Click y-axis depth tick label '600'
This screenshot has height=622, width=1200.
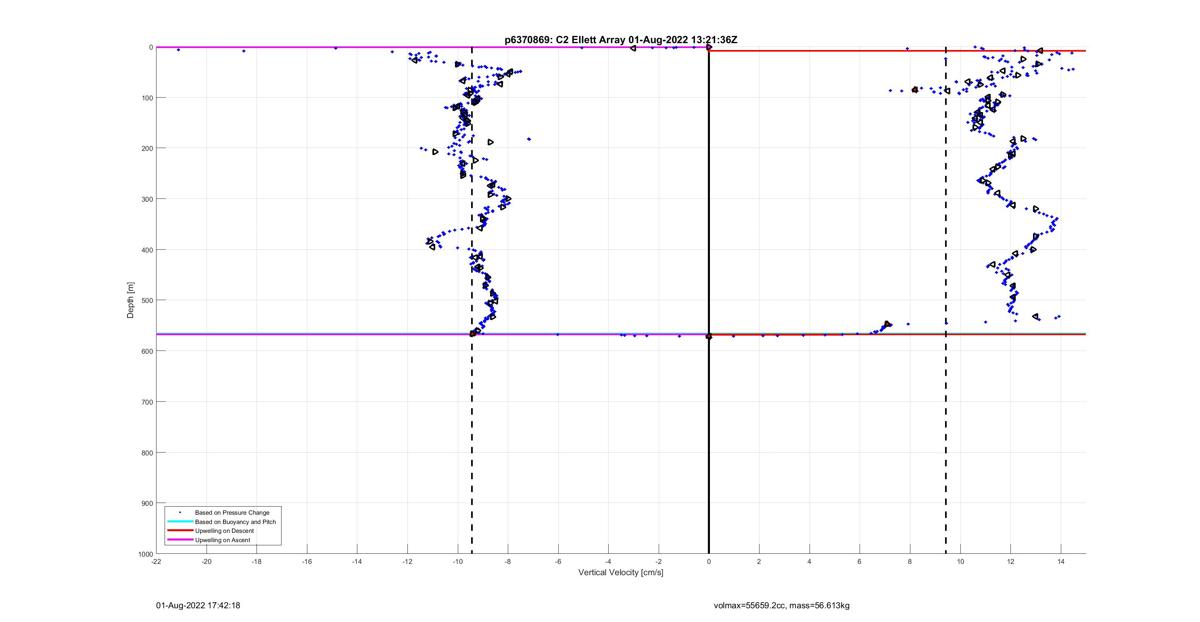146,351
